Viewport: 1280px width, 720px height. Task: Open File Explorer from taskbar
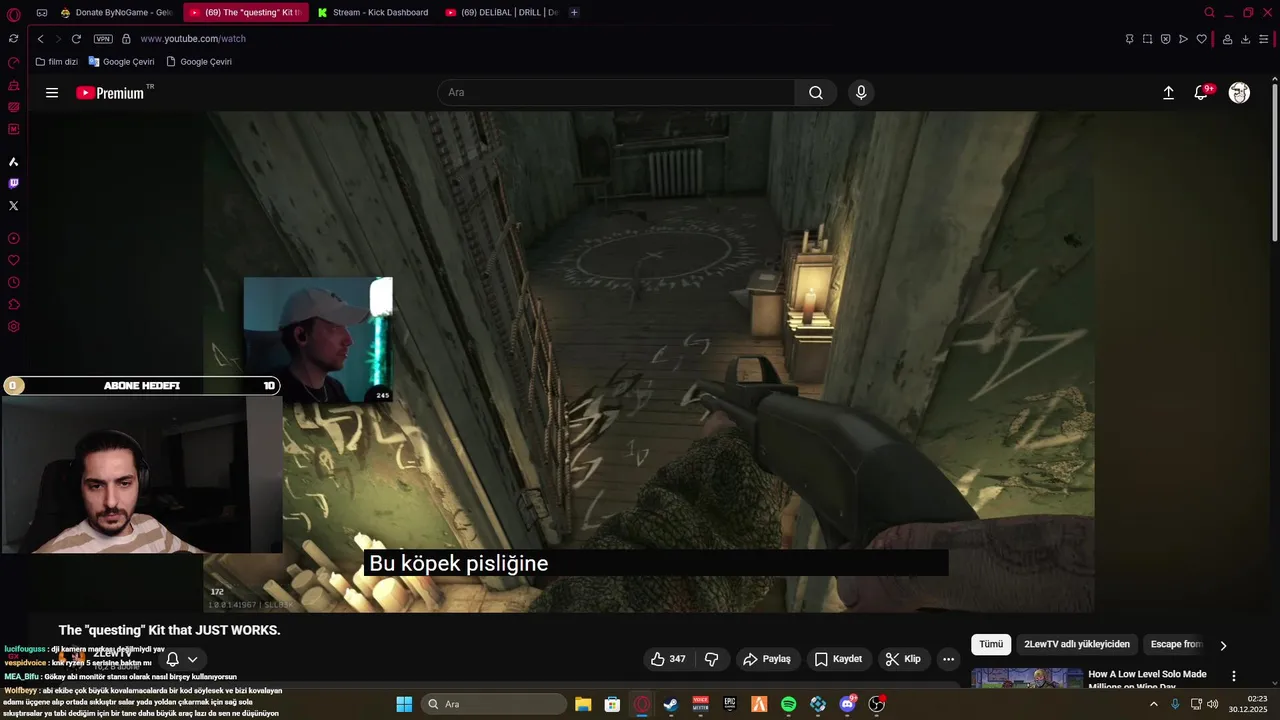click(x=583, y=705)
